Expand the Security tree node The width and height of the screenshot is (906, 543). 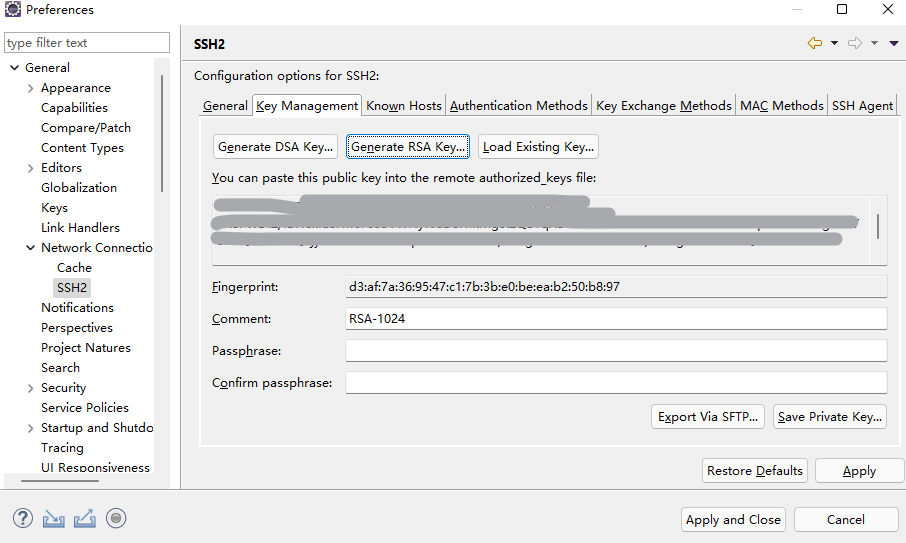point(31,388)
